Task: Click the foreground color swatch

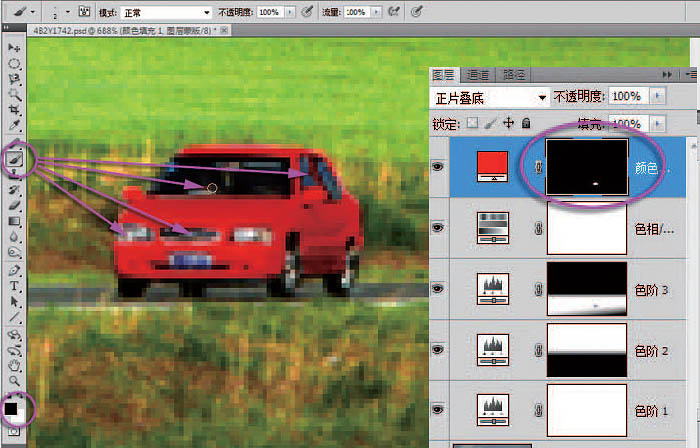Action: [10, 407]
